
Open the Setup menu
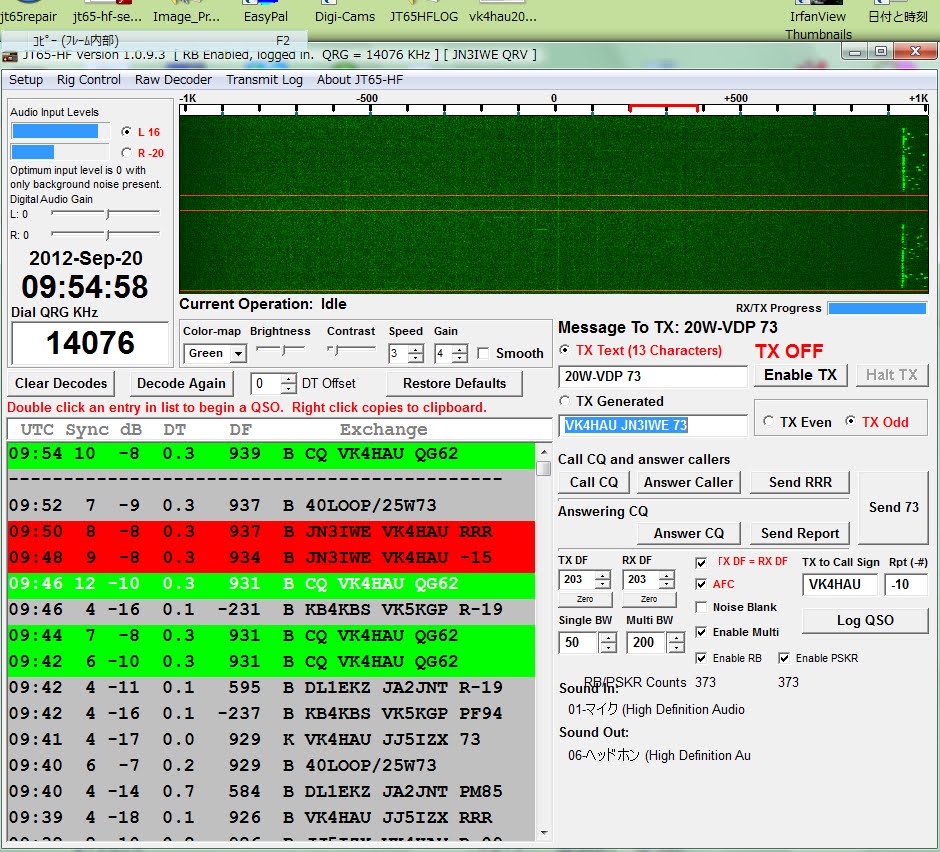(x=26, y=80)
